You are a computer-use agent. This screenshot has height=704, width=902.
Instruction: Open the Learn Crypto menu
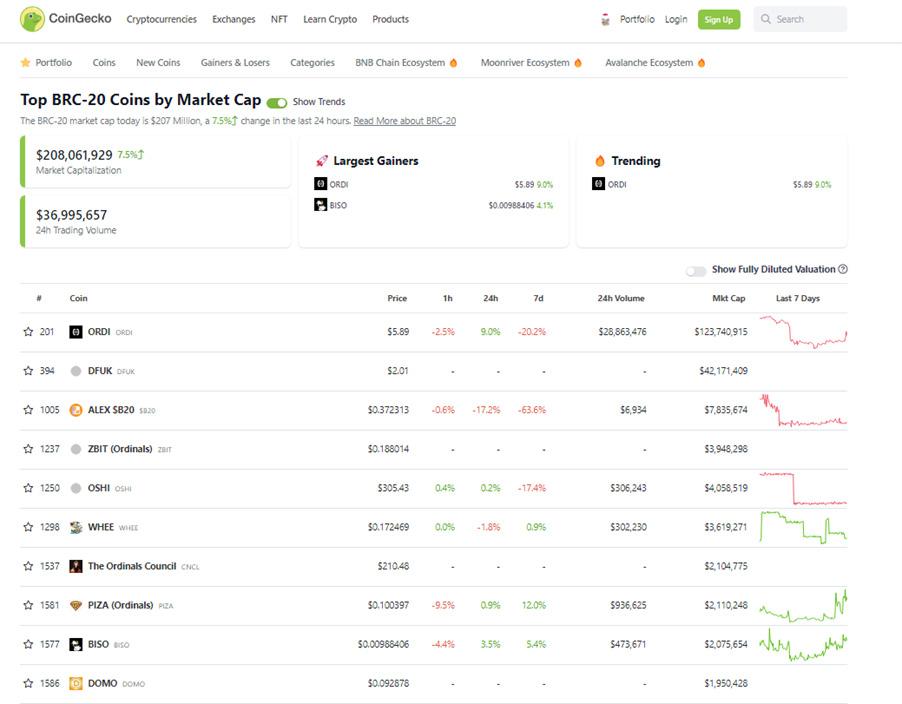click(330, 19)
